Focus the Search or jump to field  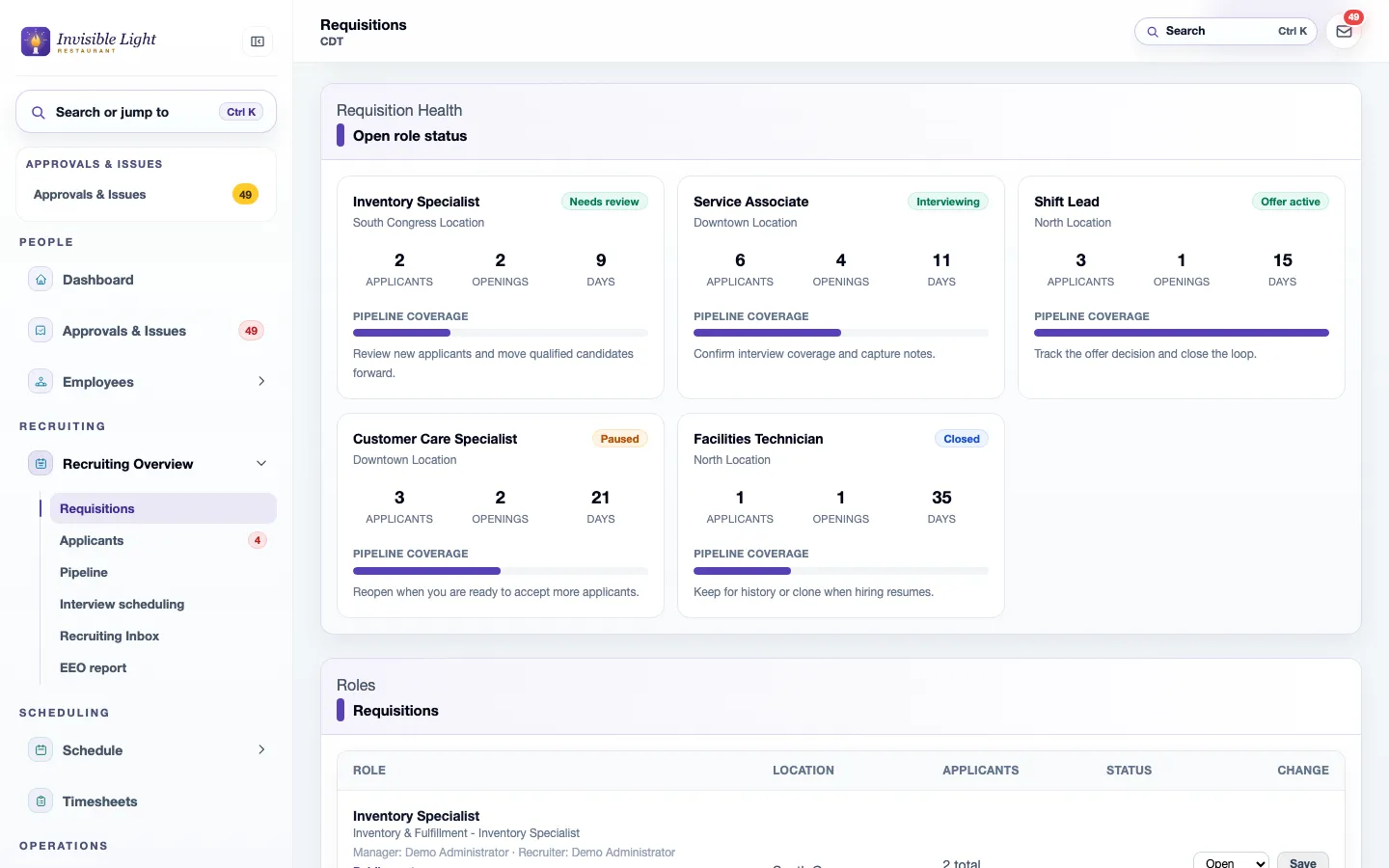pos(146,112)
